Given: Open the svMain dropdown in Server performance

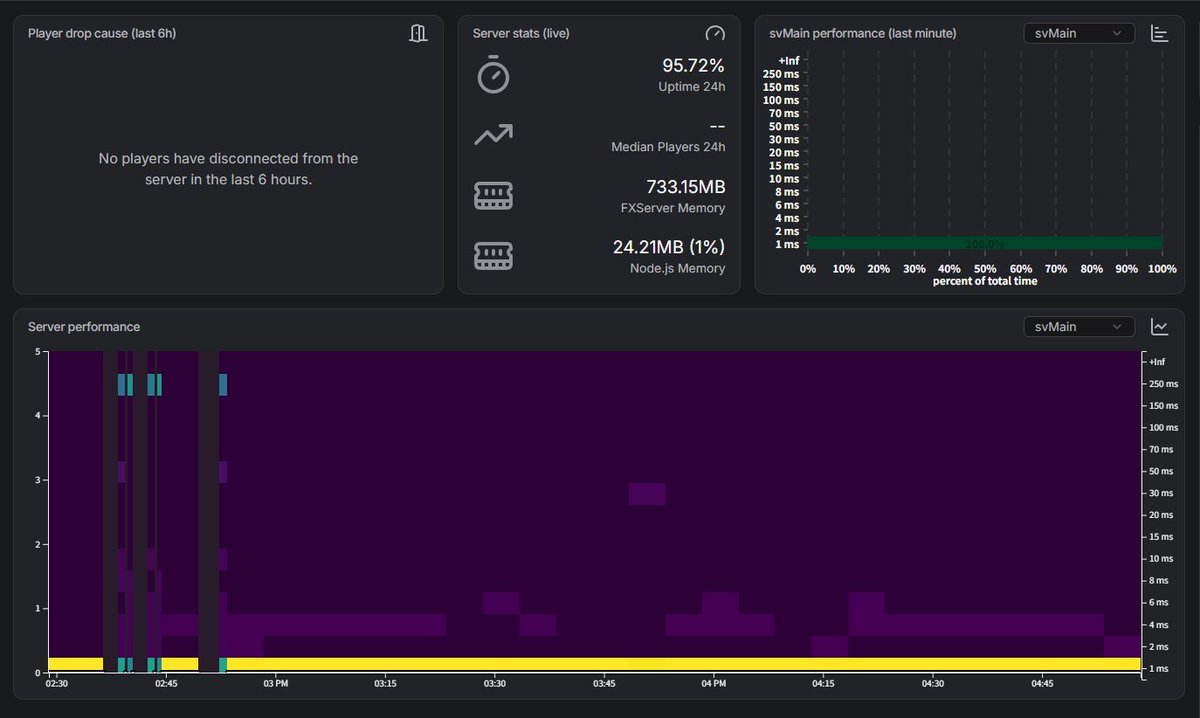Looking at the screenshot, I should tap(1079, 327).
